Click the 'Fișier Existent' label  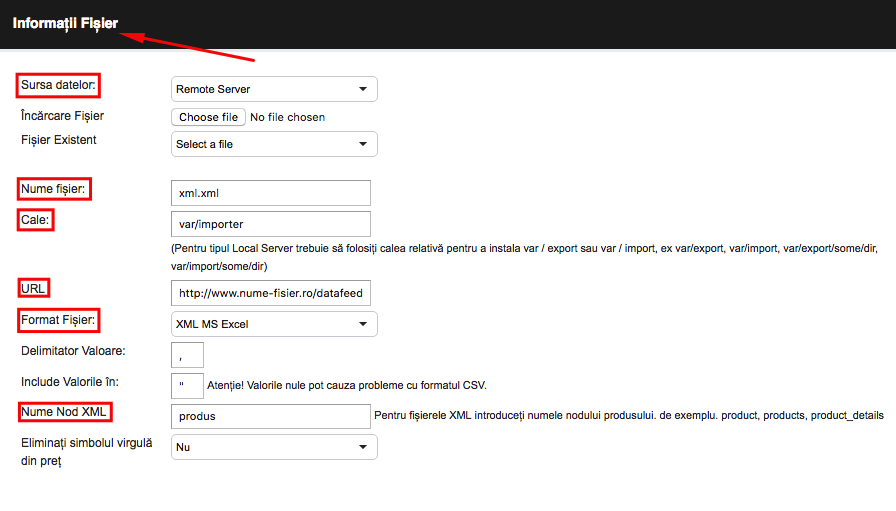(x=59, y=140)
